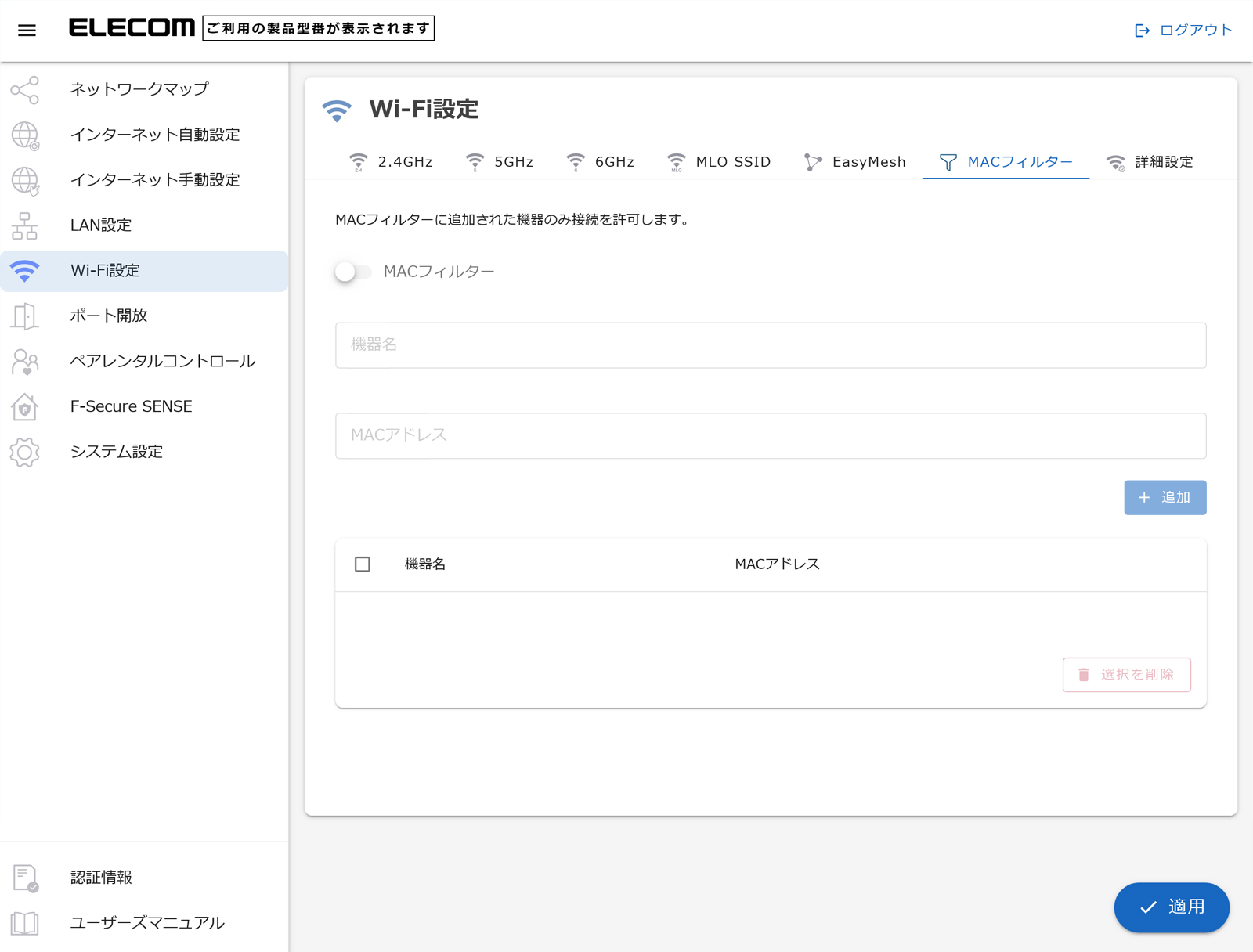This screenshot has height=952, width=1253.
Task: Click the globe icon for インターネット手動設定
Action: (x=25, y=181)
